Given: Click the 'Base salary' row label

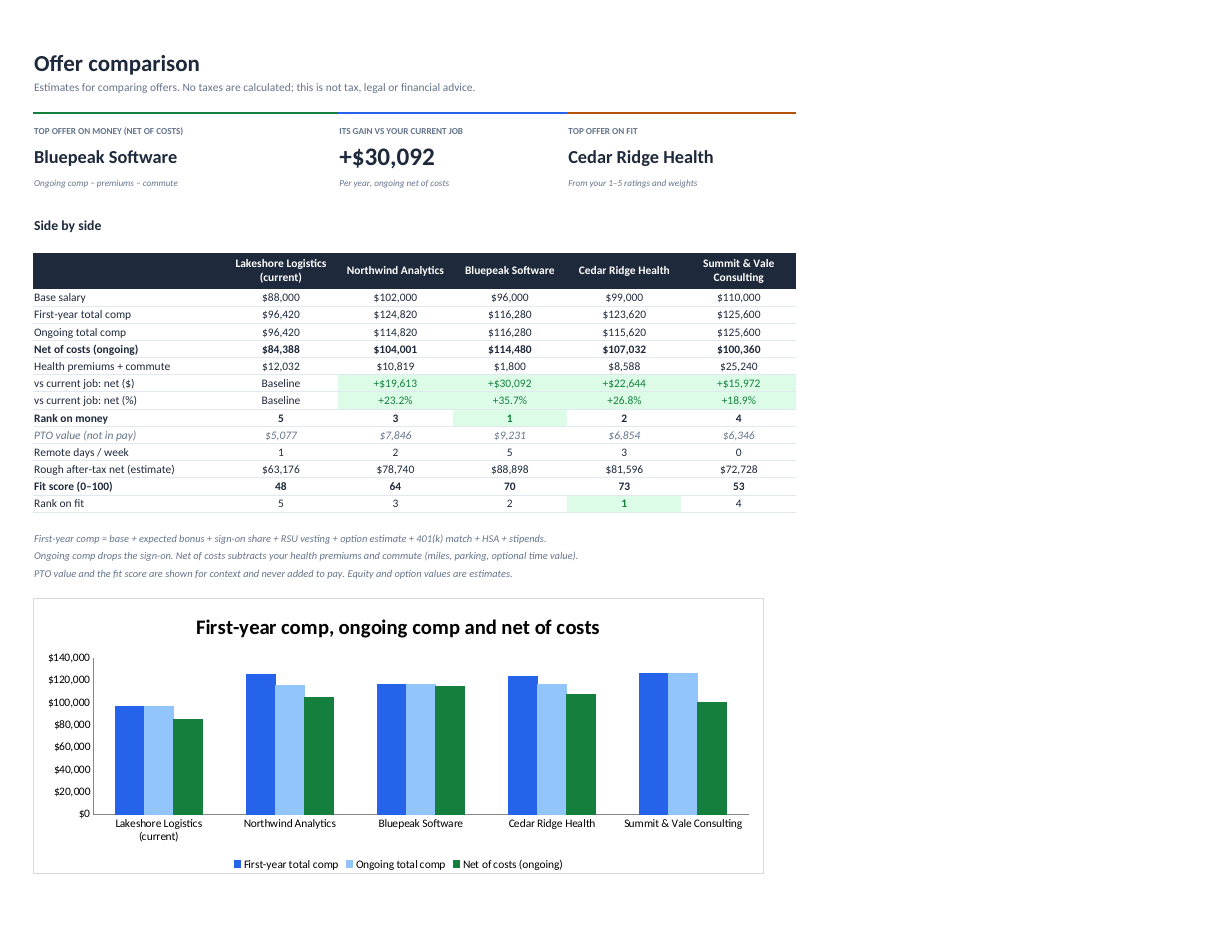Looking at the screenshot, I should [x=60, y=298].
